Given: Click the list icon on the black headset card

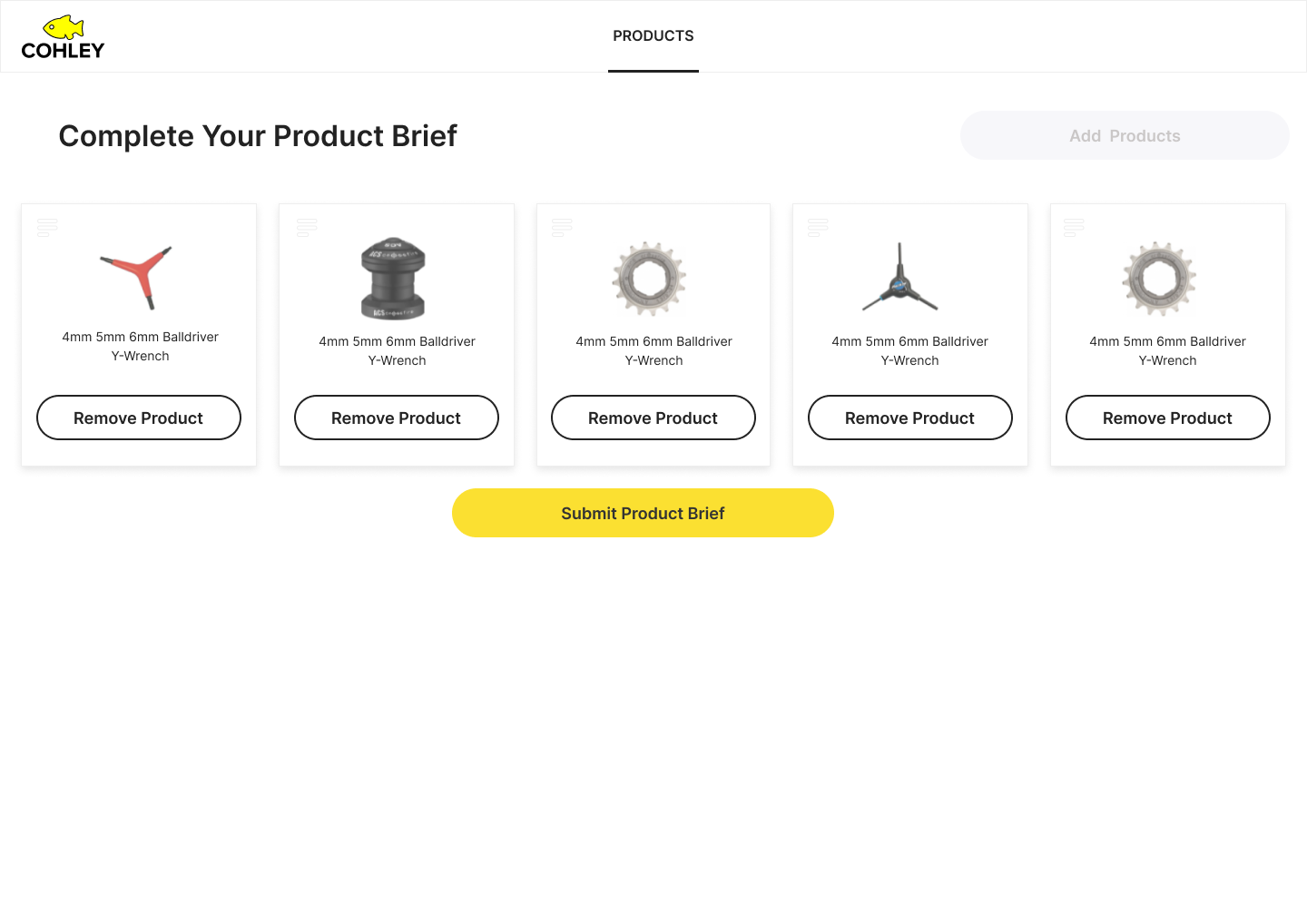Looking at the screenshot, I should point(307,227).
